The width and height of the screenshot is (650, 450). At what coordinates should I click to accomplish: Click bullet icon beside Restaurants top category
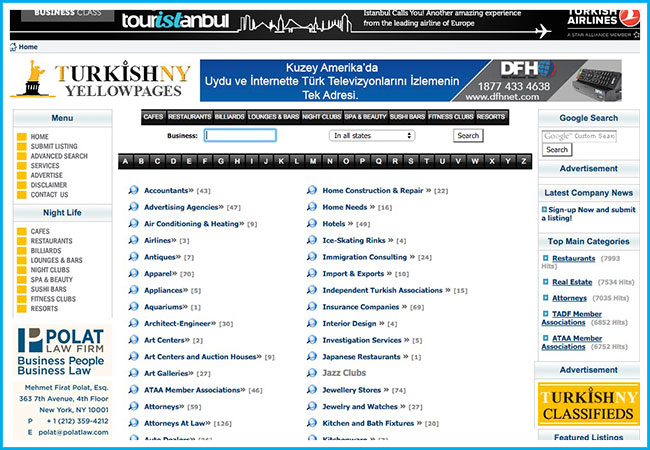[546, 258]
